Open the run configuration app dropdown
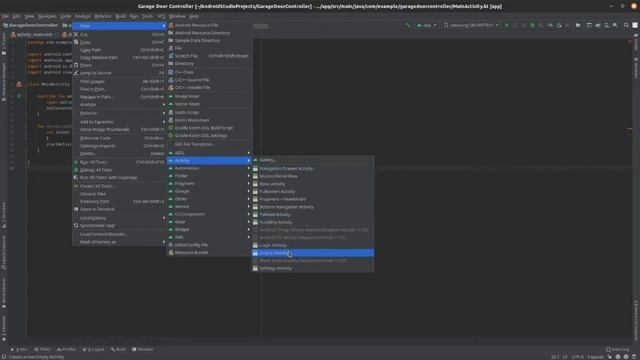 click(x=427, y=25)
